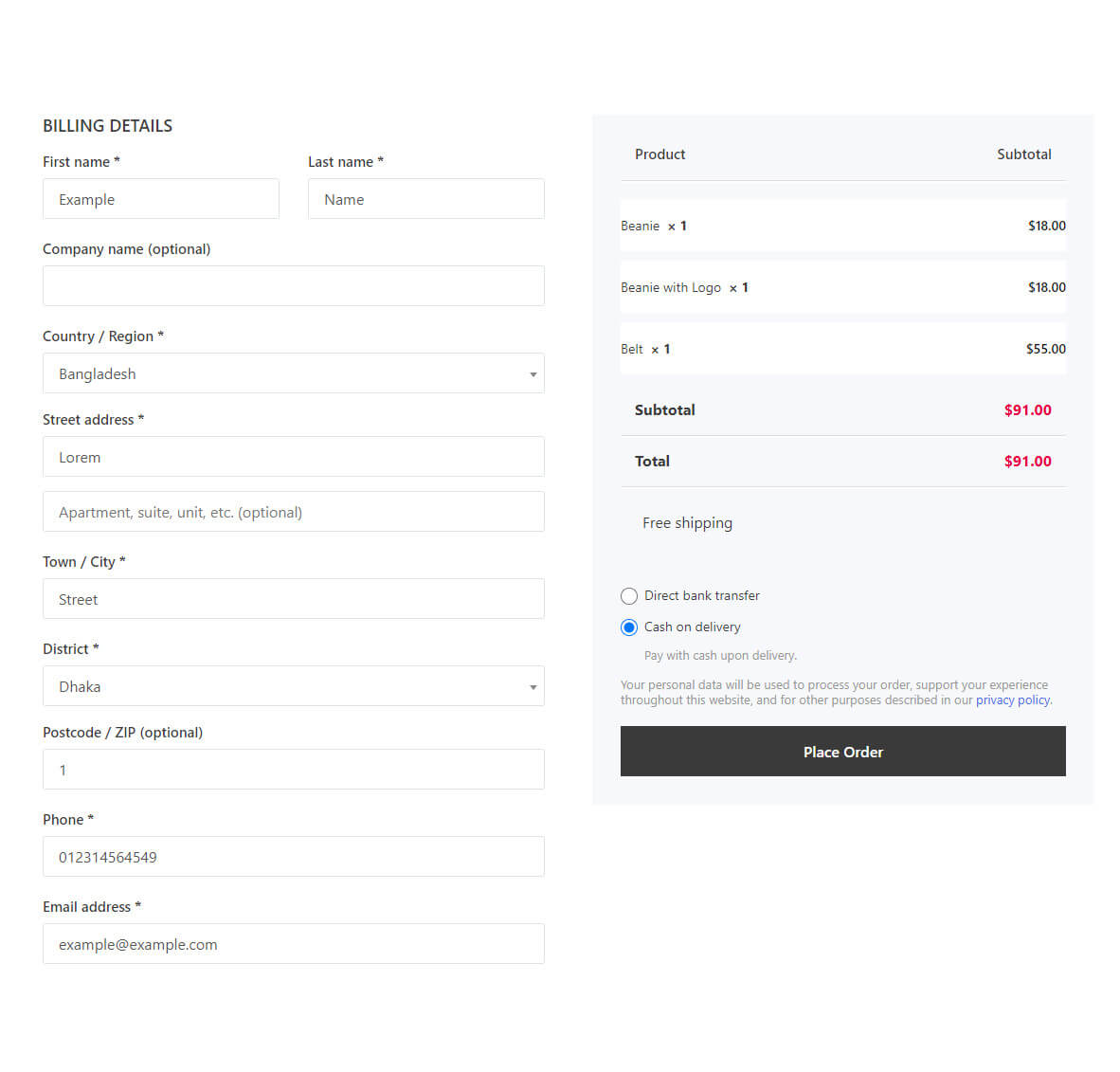Select Direct bank transfer payment option
The height and width of the screenshot is (1072, 1120).
pyautogui.click(x=628, y=596)
